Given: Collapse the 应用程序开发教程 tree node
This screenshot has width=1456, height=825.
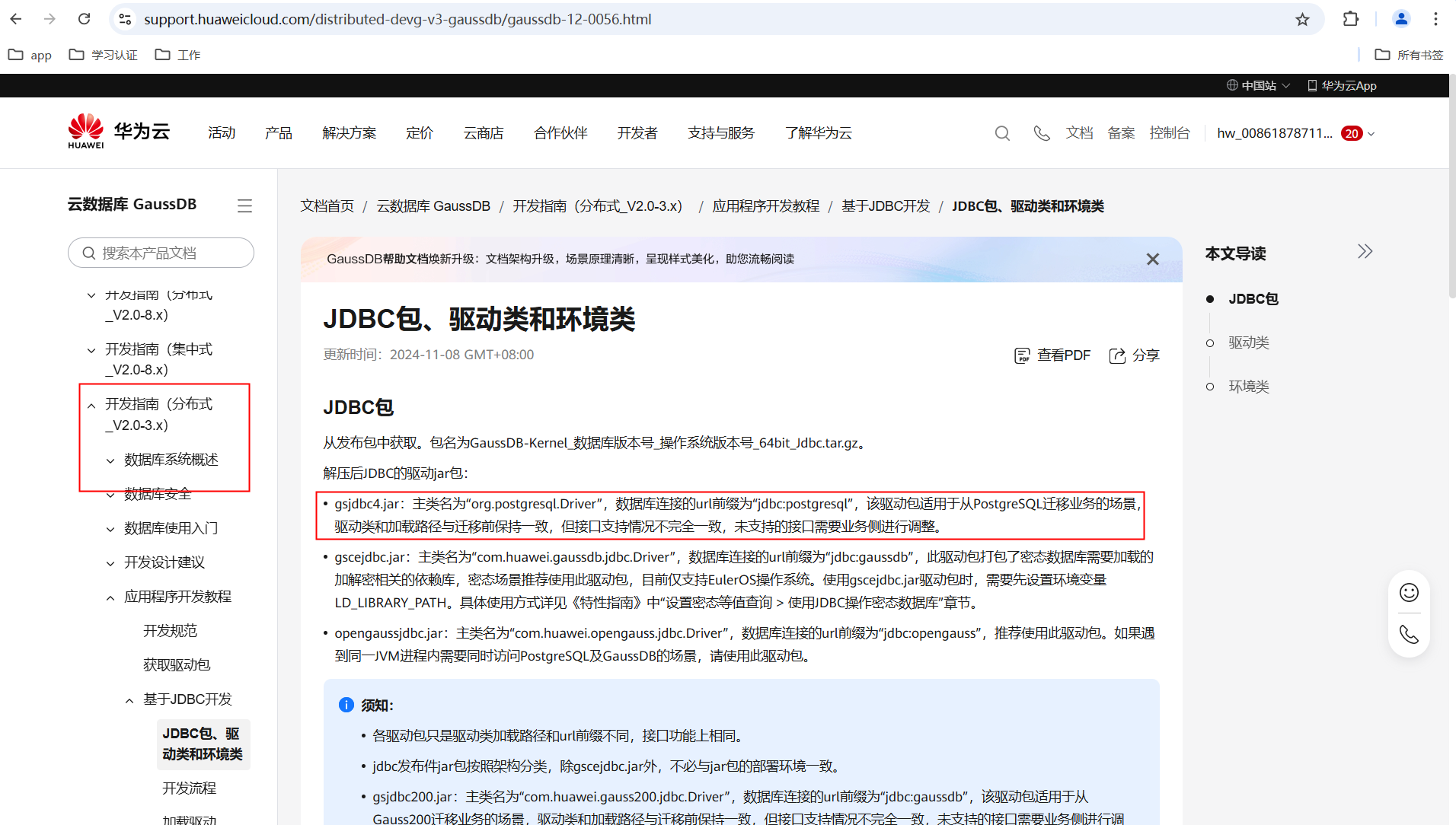Looking at the screenshot, I should (x=110, y=597).
